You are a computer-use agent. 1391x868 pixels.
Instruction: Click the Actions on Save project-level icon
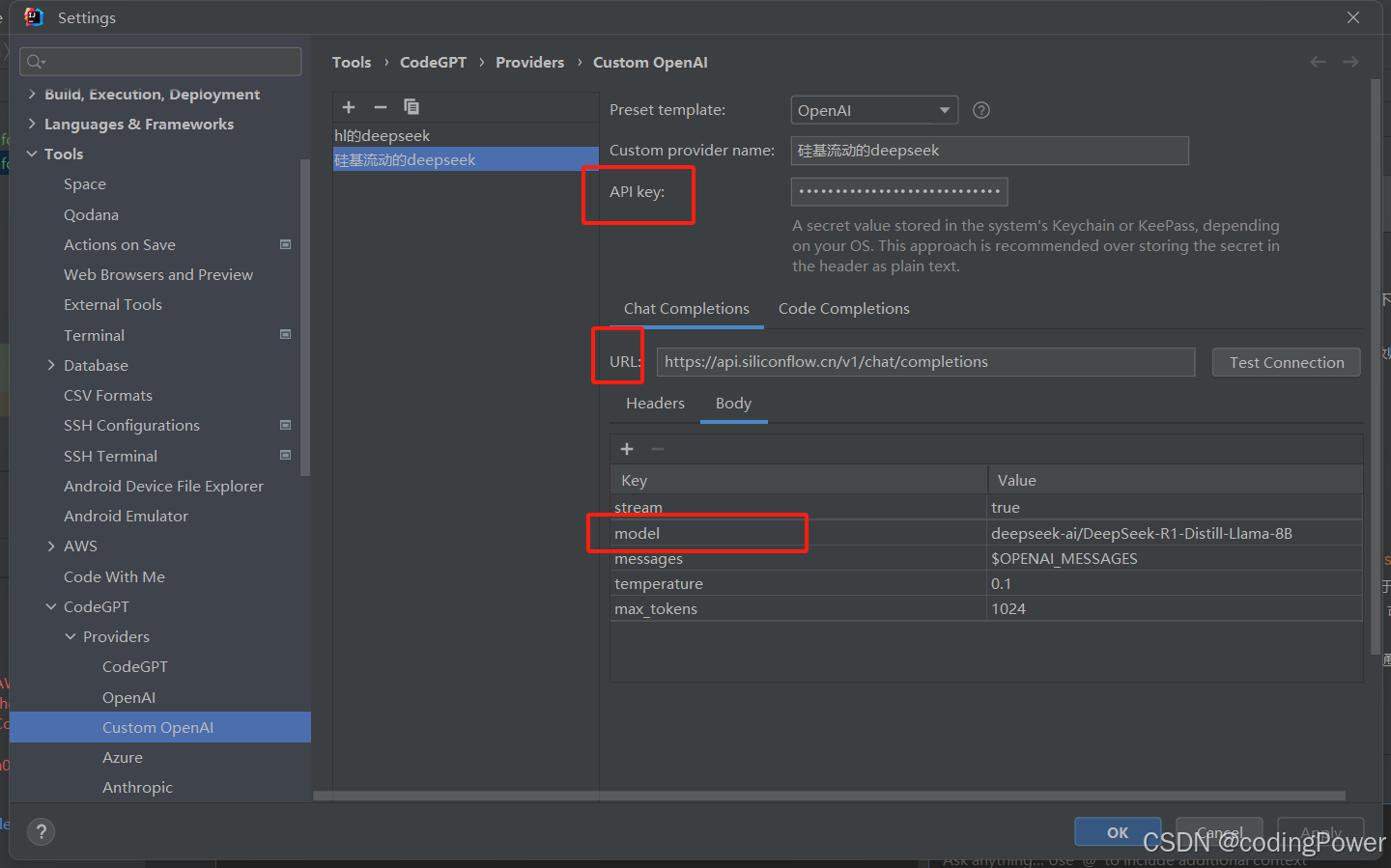click(x=285, y=244)
